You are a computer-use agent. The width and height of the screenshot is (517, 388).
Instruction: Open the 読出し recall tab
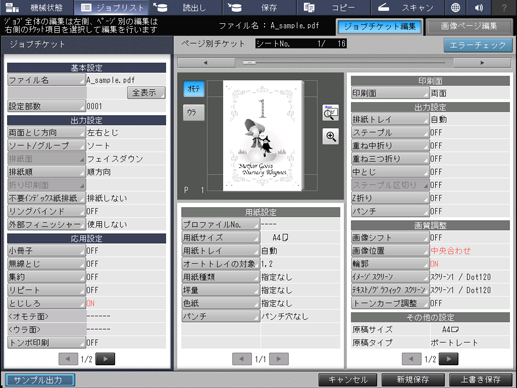tap(185, 7)
